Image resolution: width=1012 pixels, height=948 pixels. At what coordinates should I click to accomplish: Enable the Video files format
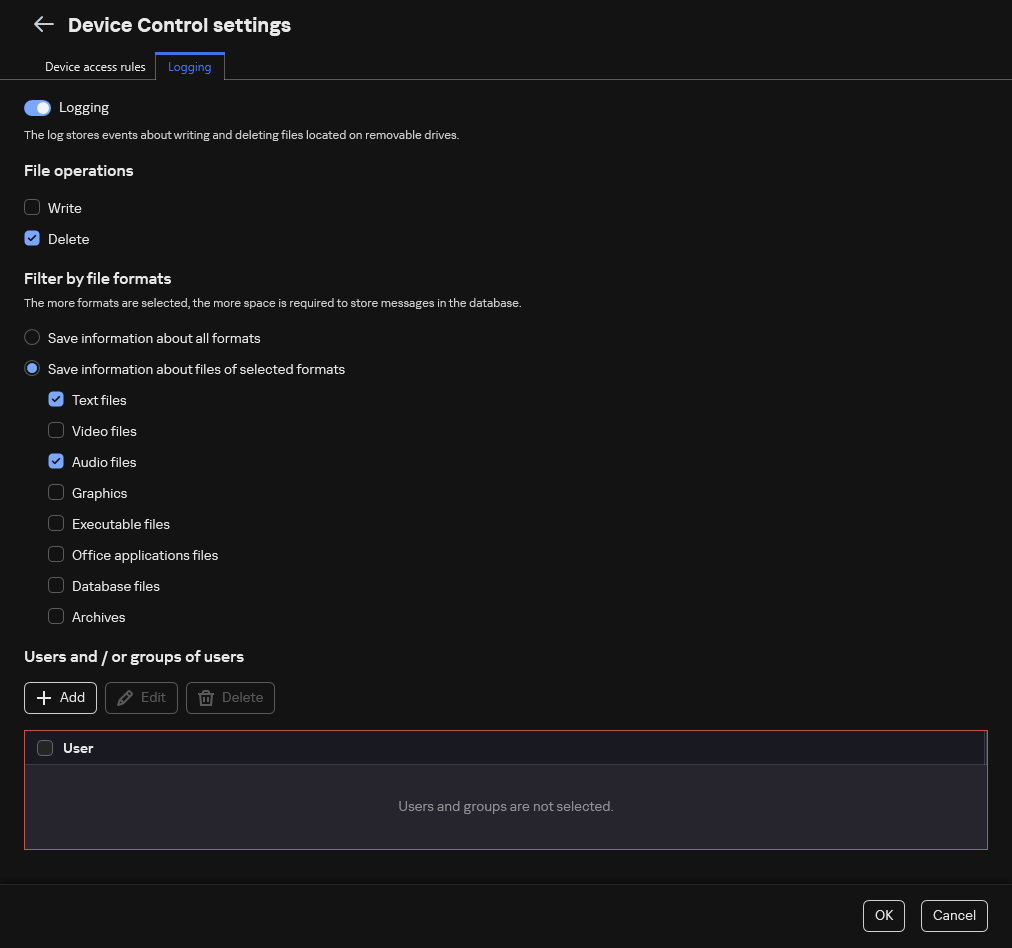click(x=56, y=430)
